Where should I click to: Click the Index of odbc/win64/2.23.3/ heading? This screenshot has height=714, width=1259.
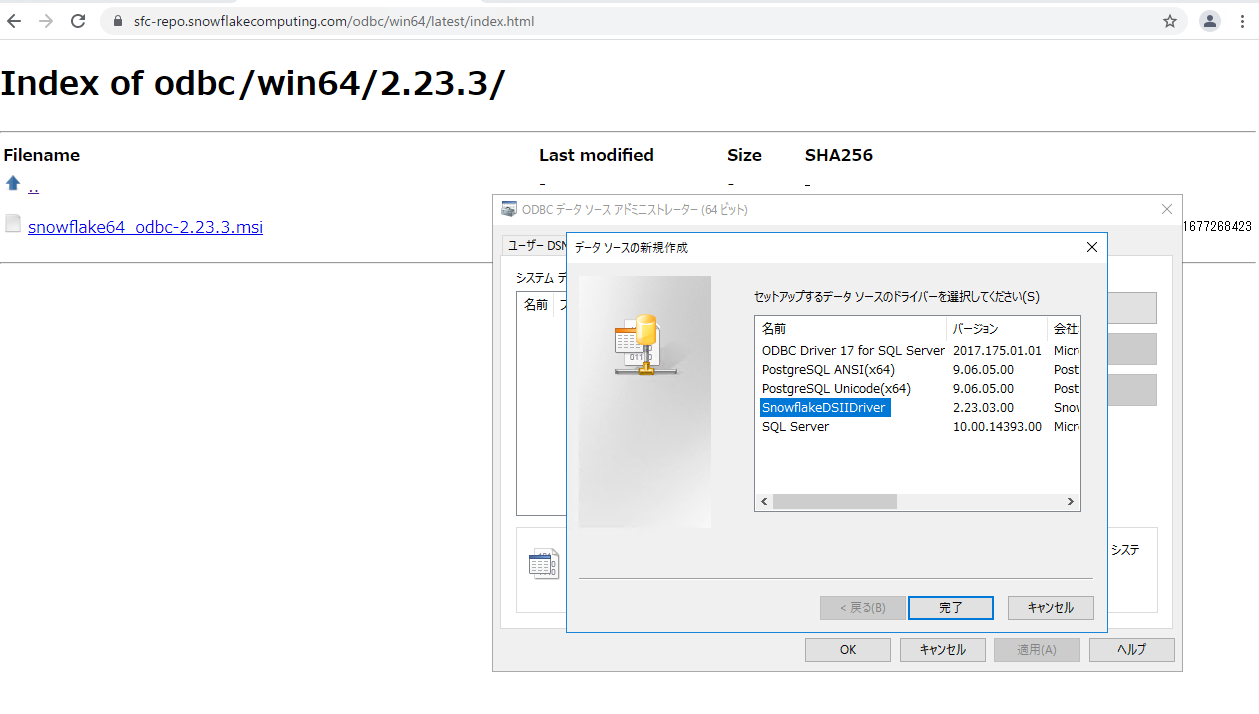tap(253, 84)
